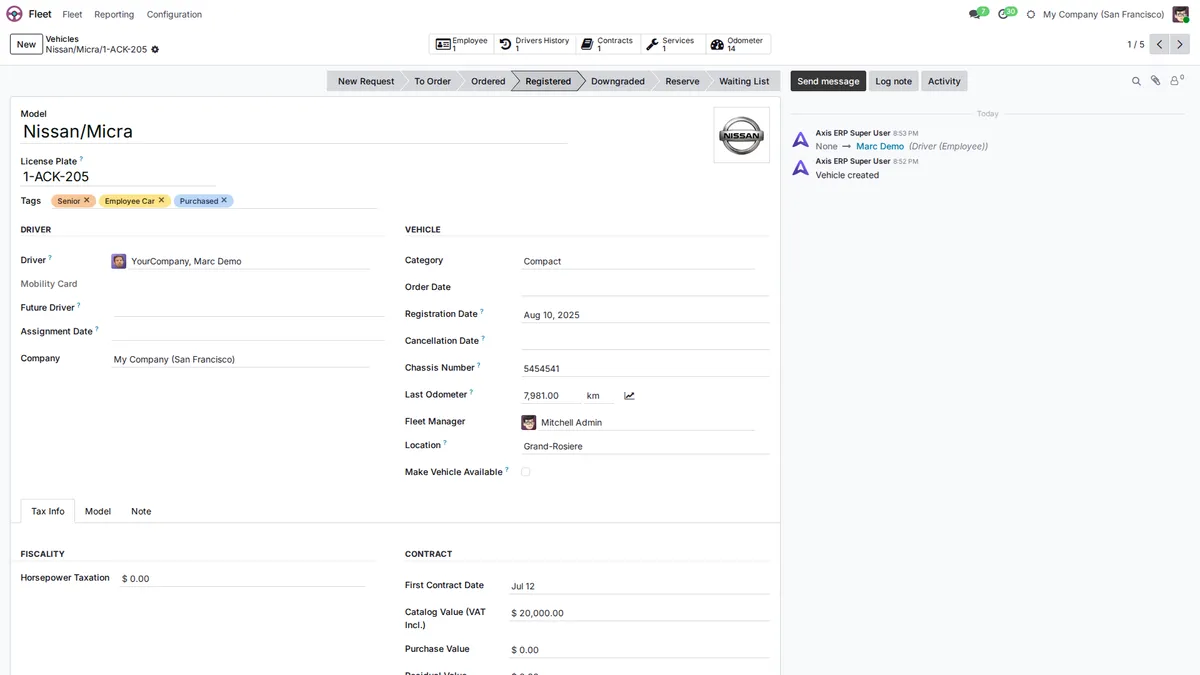Open Odometer stat button

tap(738, 44)
